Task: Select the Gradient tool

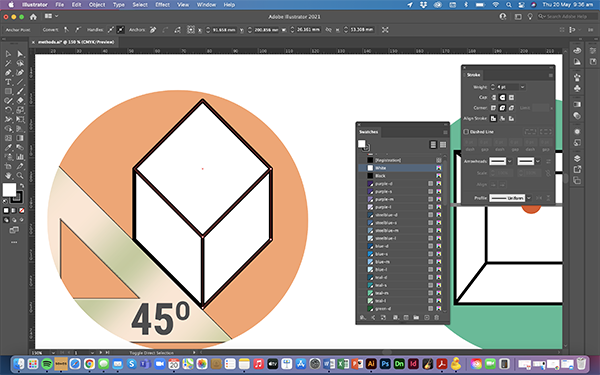Action: pyautogui.click(x=20, y=138)
